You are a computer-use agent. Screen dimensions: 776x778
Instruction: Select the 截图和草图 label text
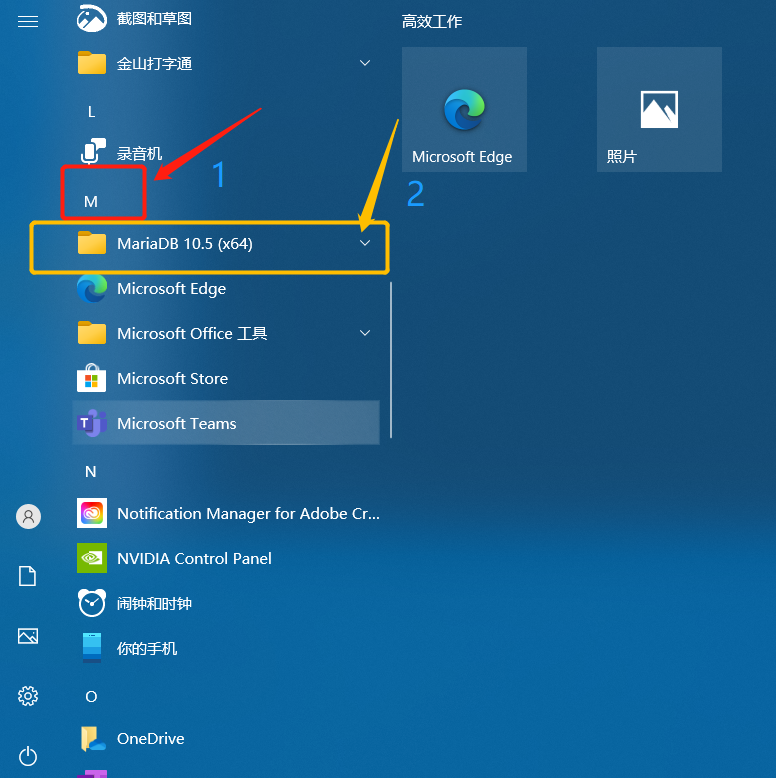pos(154,18)
